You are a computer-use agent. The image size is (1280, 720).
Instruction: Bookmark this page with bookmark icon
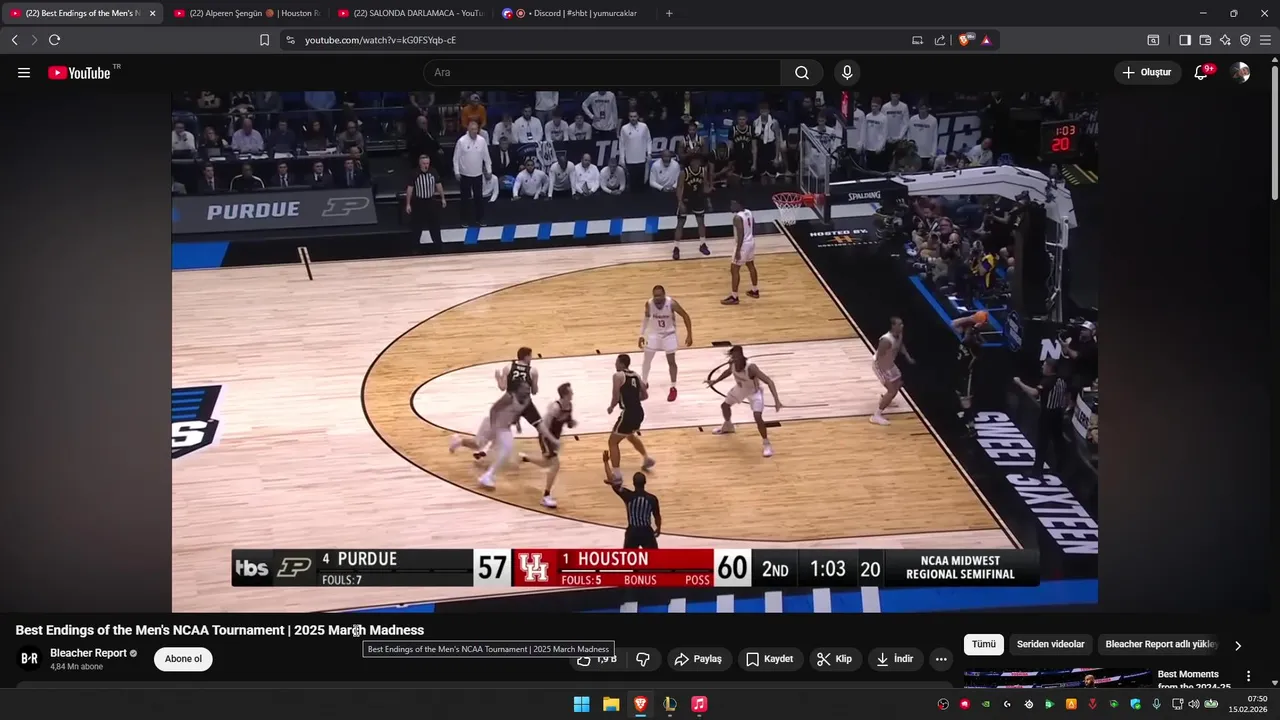point(264,40)
